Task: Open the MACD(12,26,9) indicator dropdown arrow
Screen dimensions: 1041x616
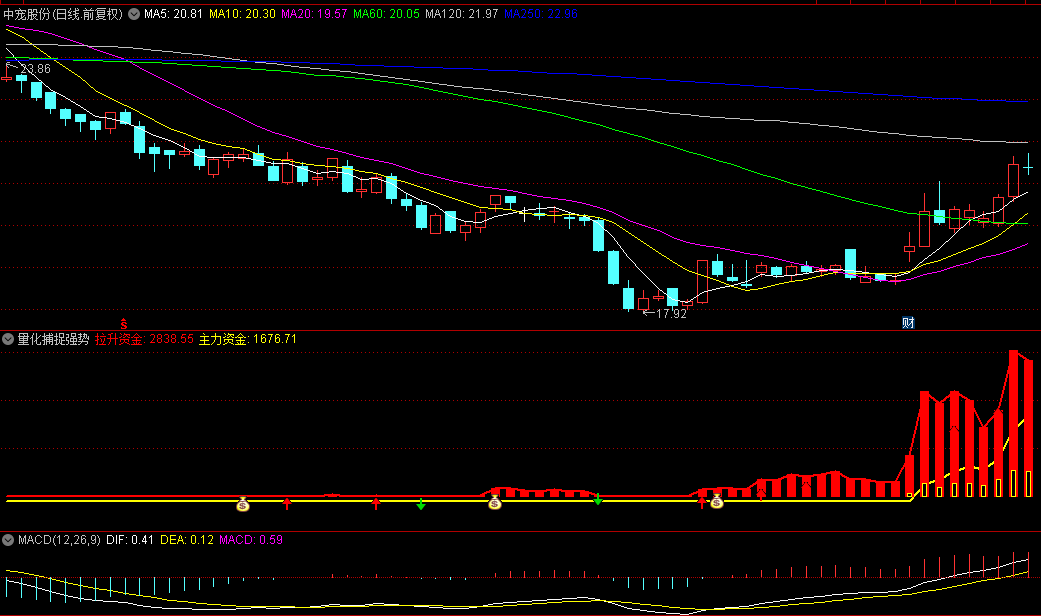Action: pyautogui.click(x=8, y=540)
